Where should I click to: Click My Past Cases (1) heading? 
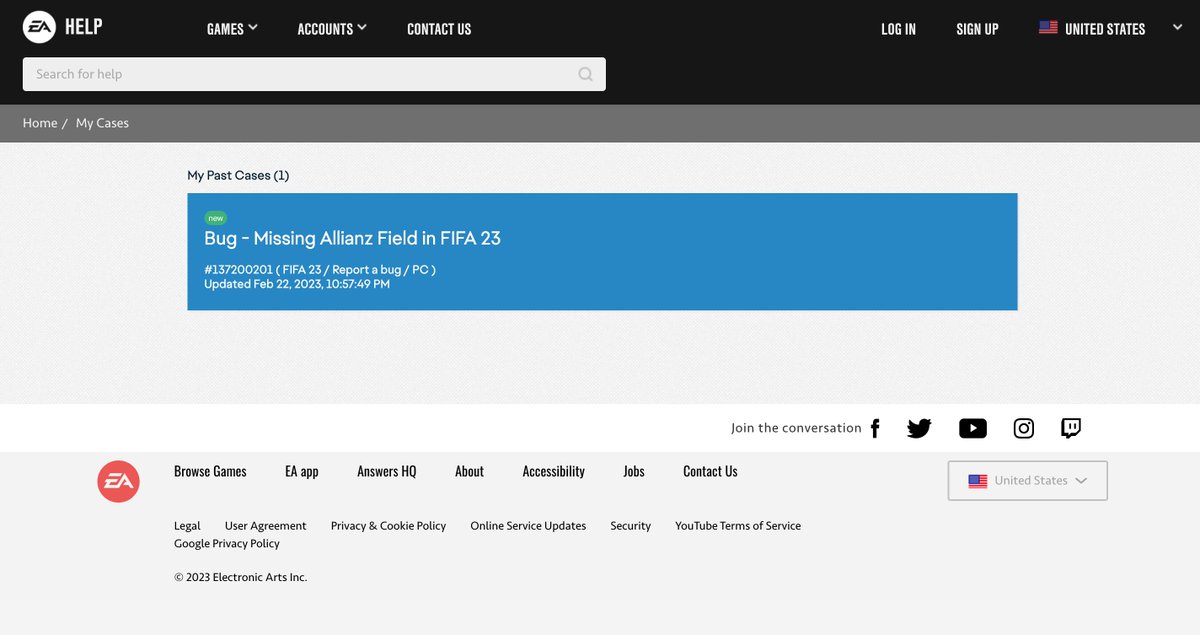click(x=238, y=175)
